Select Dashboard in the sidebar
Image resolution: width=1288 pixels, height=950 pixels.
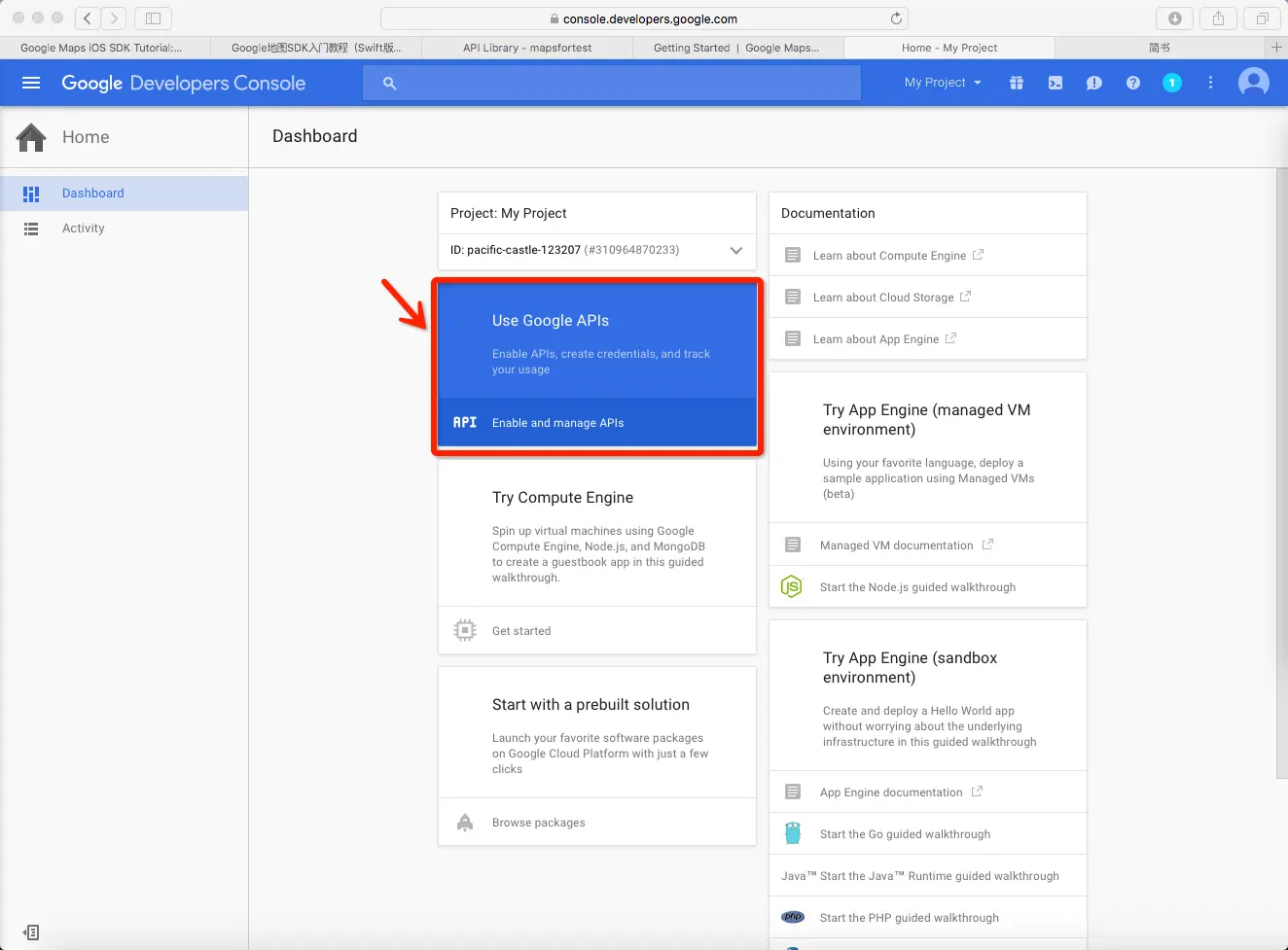[124, 194]
